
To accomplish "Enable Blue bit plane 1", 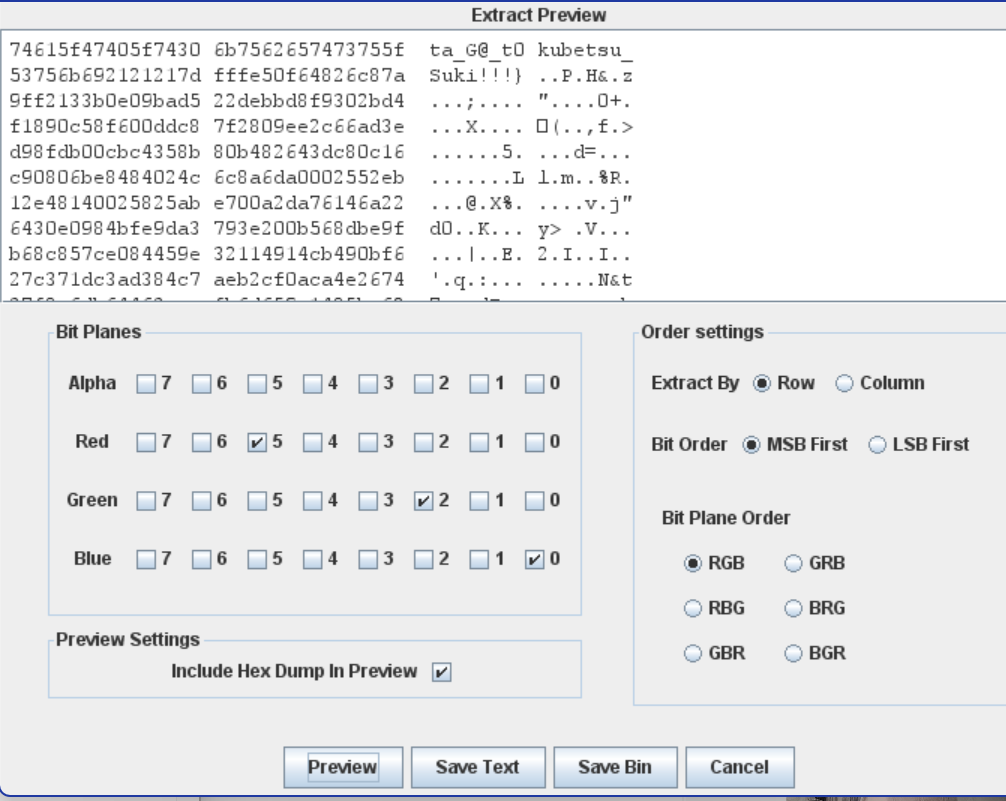I will [479, 559].
